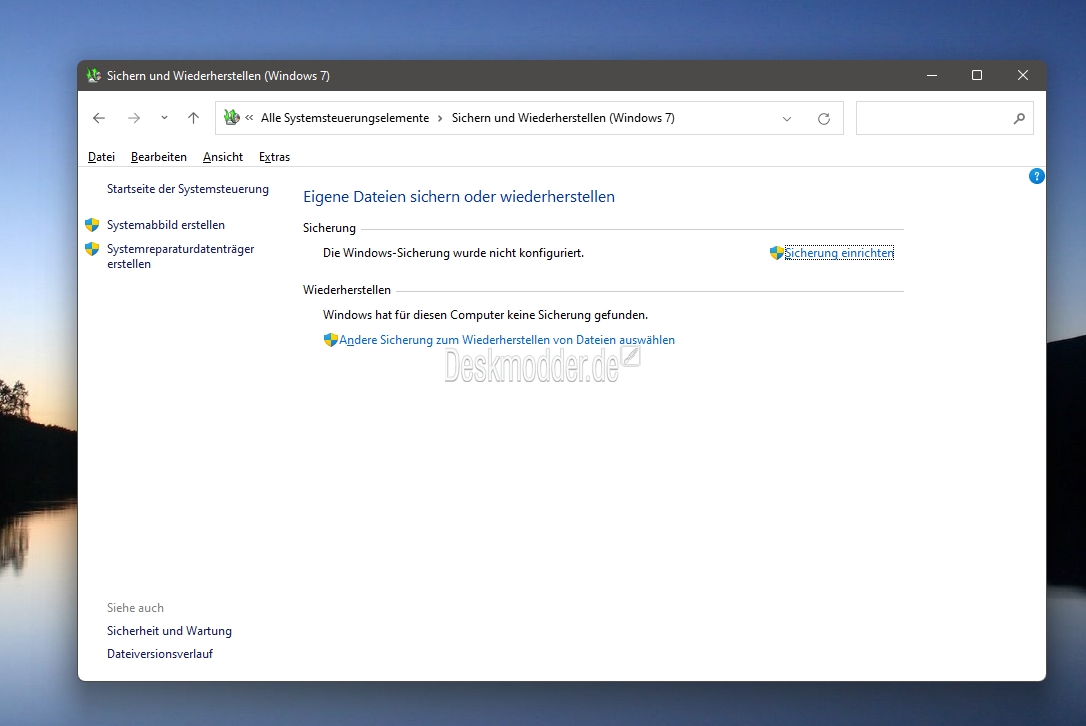Go to Startseite der Systemsteuerung
This screenshot has width=1086, height=726.
pyautogui.click(x=188, y=189)
